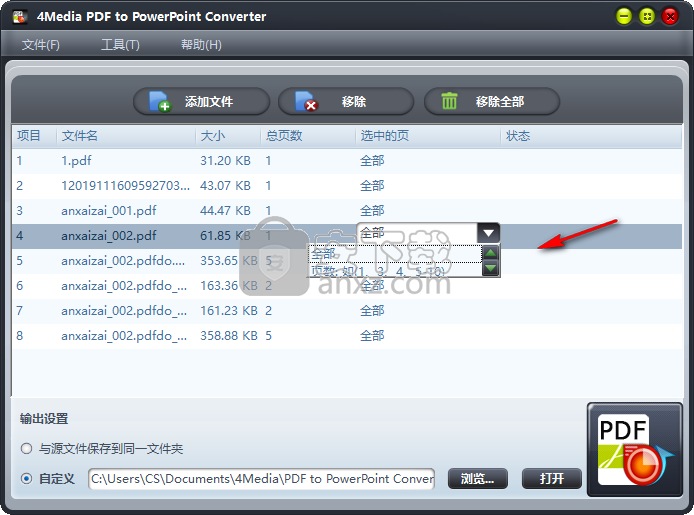Choose the page numbers option in dropdown list

(395, 270)
